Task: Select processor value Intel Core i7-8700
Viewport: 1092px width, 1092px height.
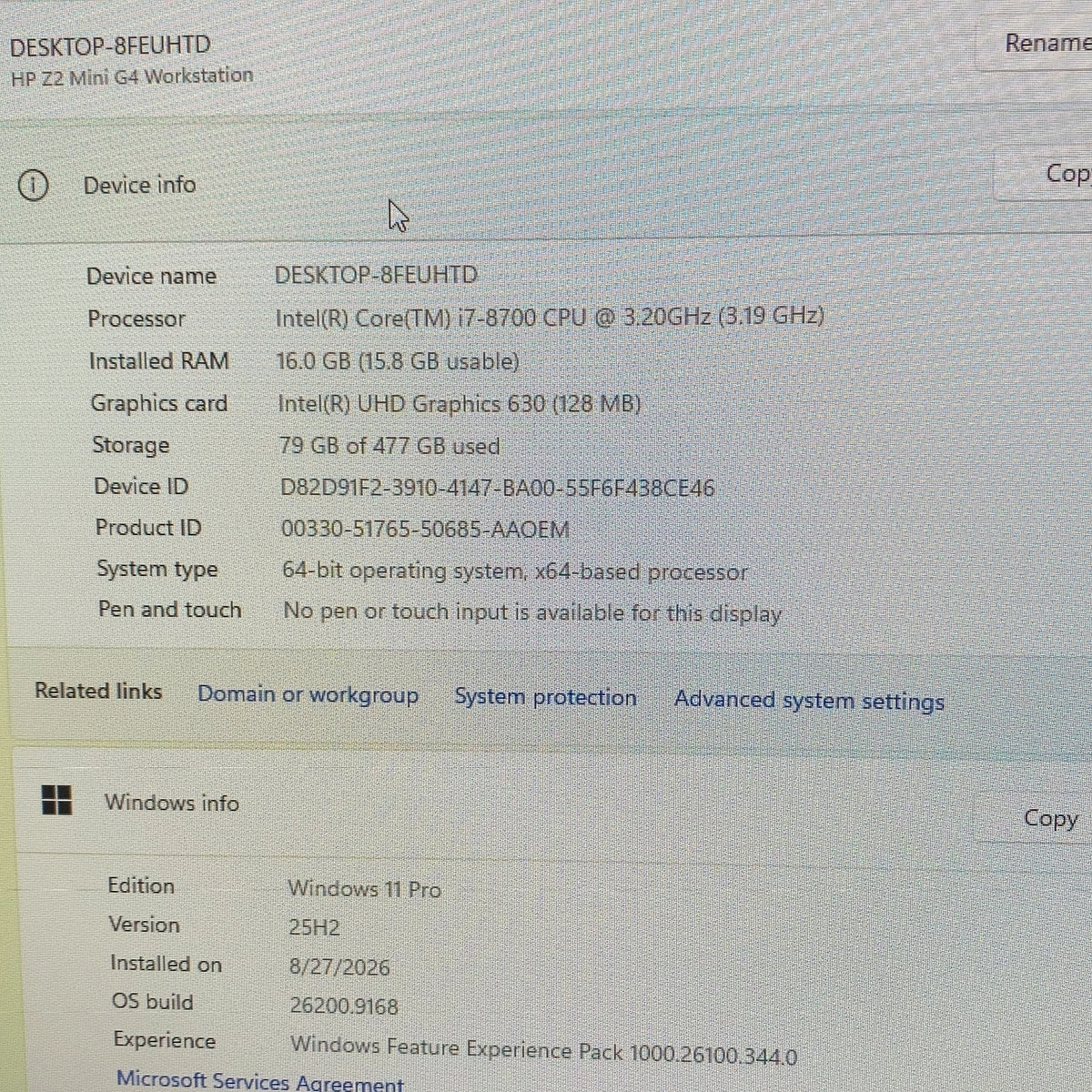Action: [550, 317]
